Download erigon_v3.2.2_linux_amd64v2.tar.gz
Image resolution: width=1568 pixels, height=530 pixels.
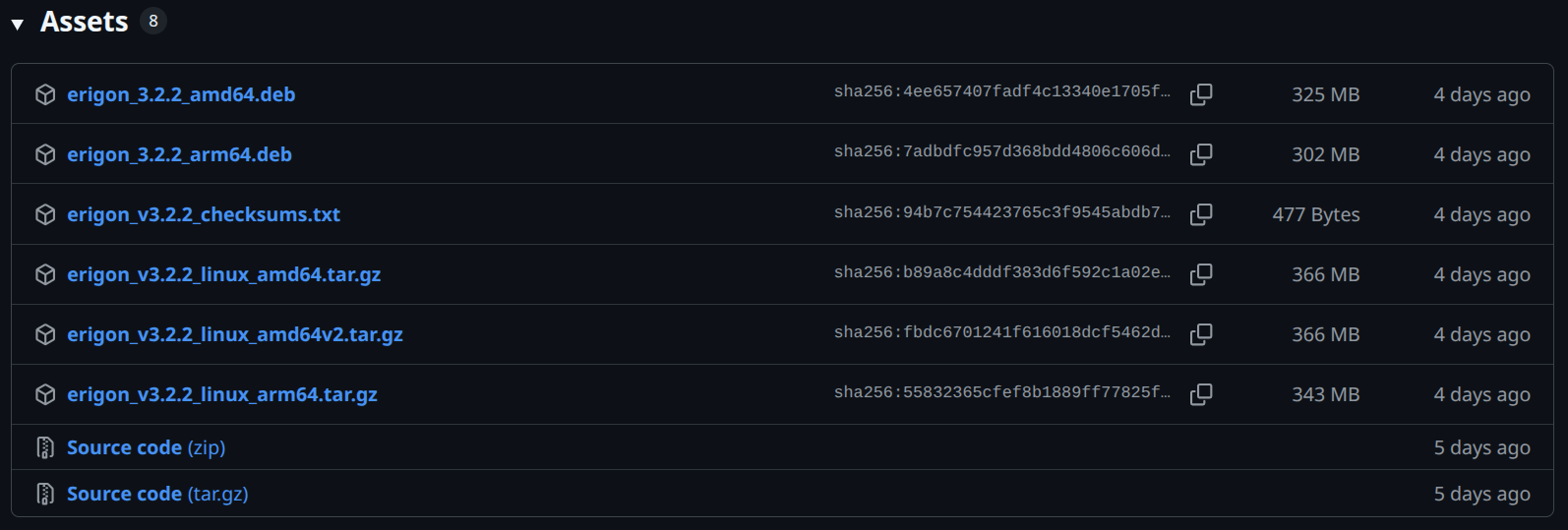point(234,334)
